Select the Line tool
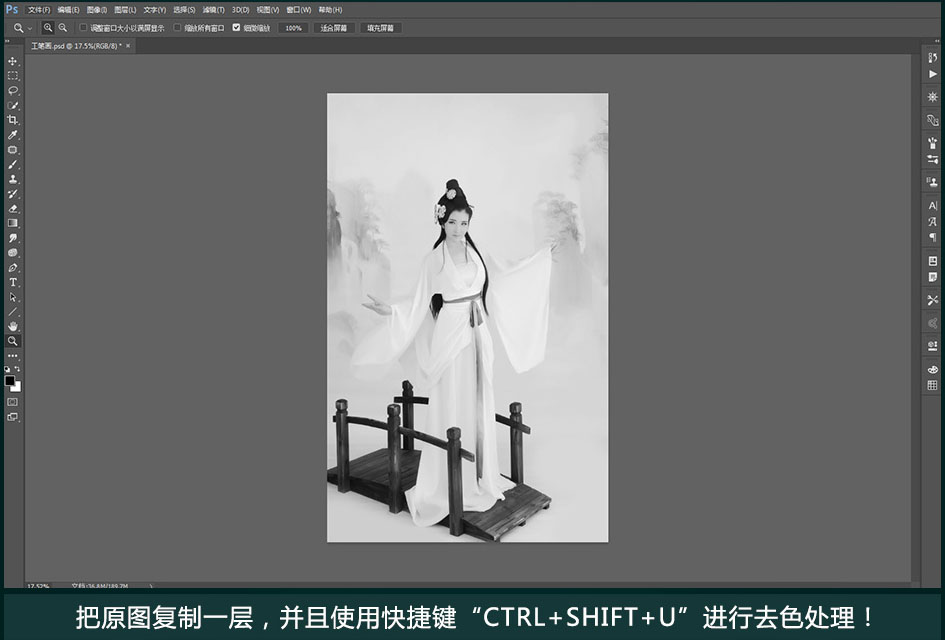Screen dimensions: 945x640 [13, 312]
